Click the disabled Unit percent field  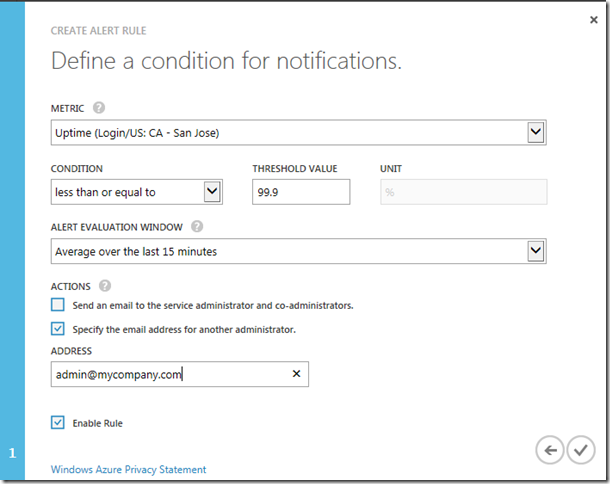[463, 192]
